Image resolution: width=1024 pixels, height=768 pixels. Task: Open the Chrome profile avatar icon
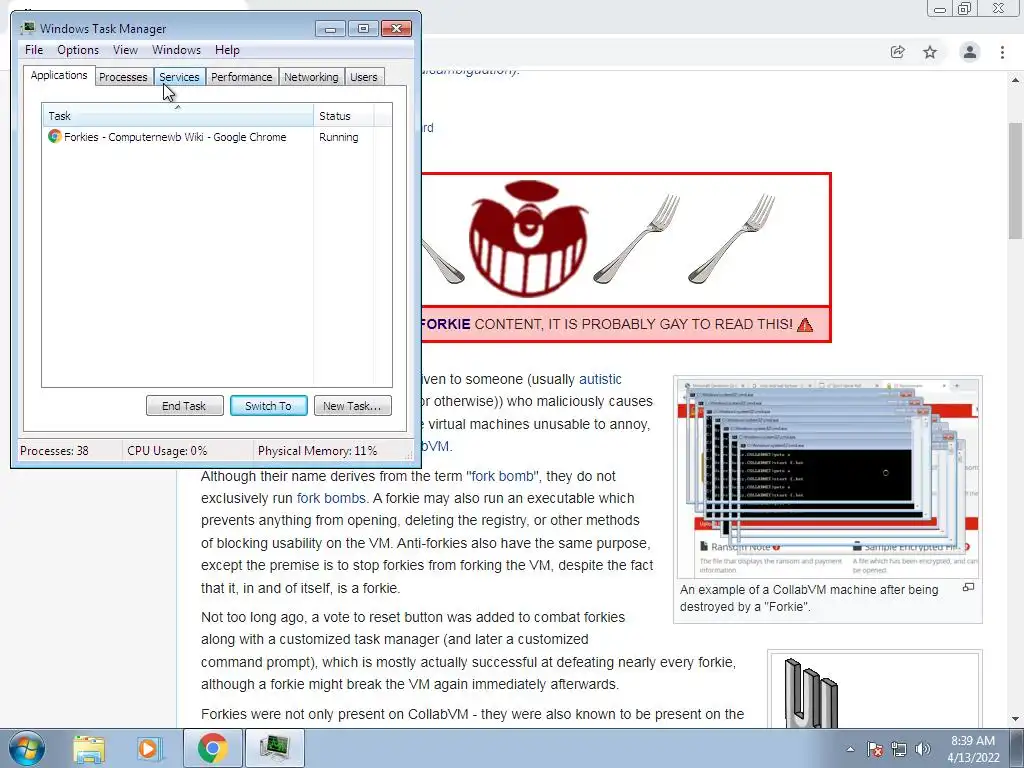pyautogui.click(x=970, y=52)
